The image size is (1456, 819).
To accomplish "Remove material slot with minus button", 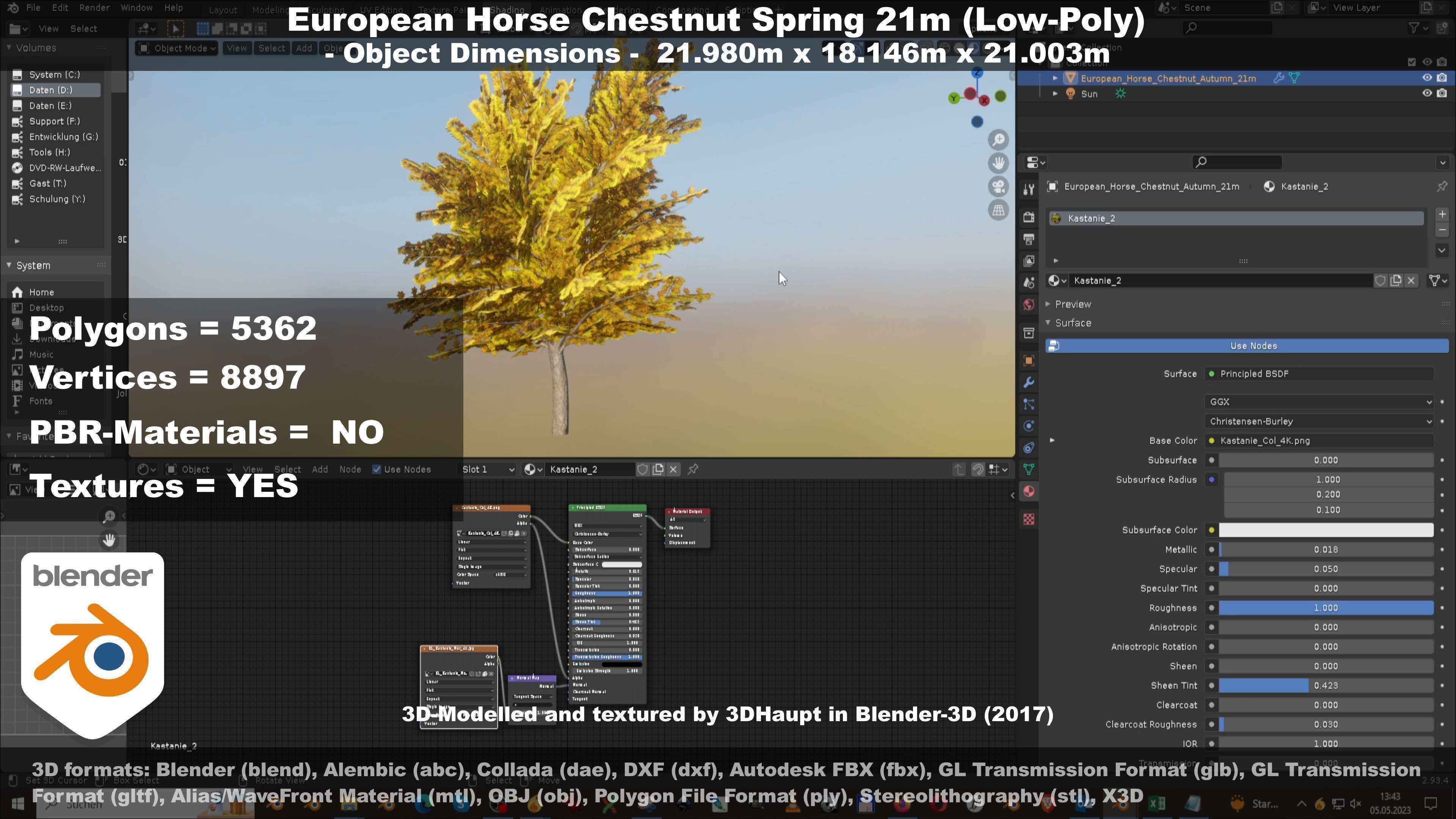I will click(1442, 229).
